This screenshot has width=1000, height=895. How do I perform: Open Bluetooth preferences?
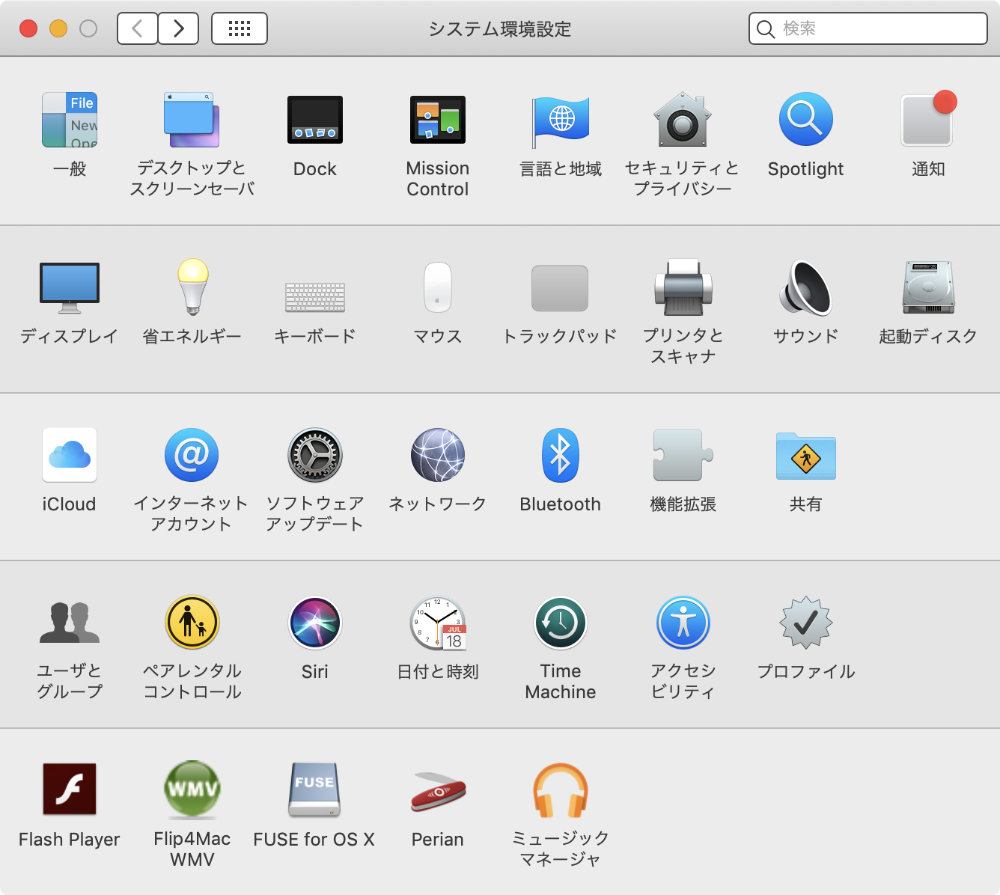click(x=560, y=455)
